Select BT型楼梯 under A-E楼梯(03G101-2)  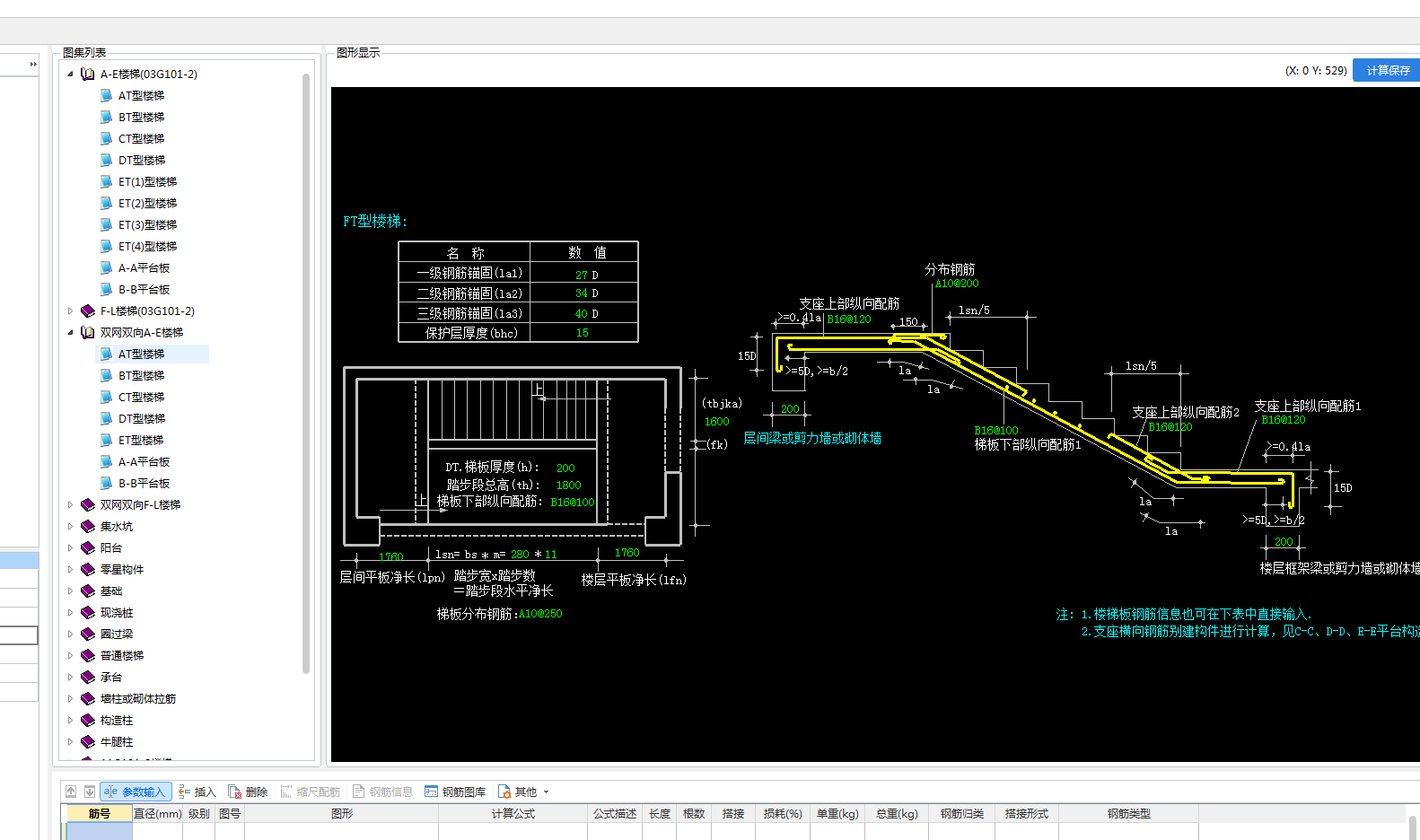141,118
